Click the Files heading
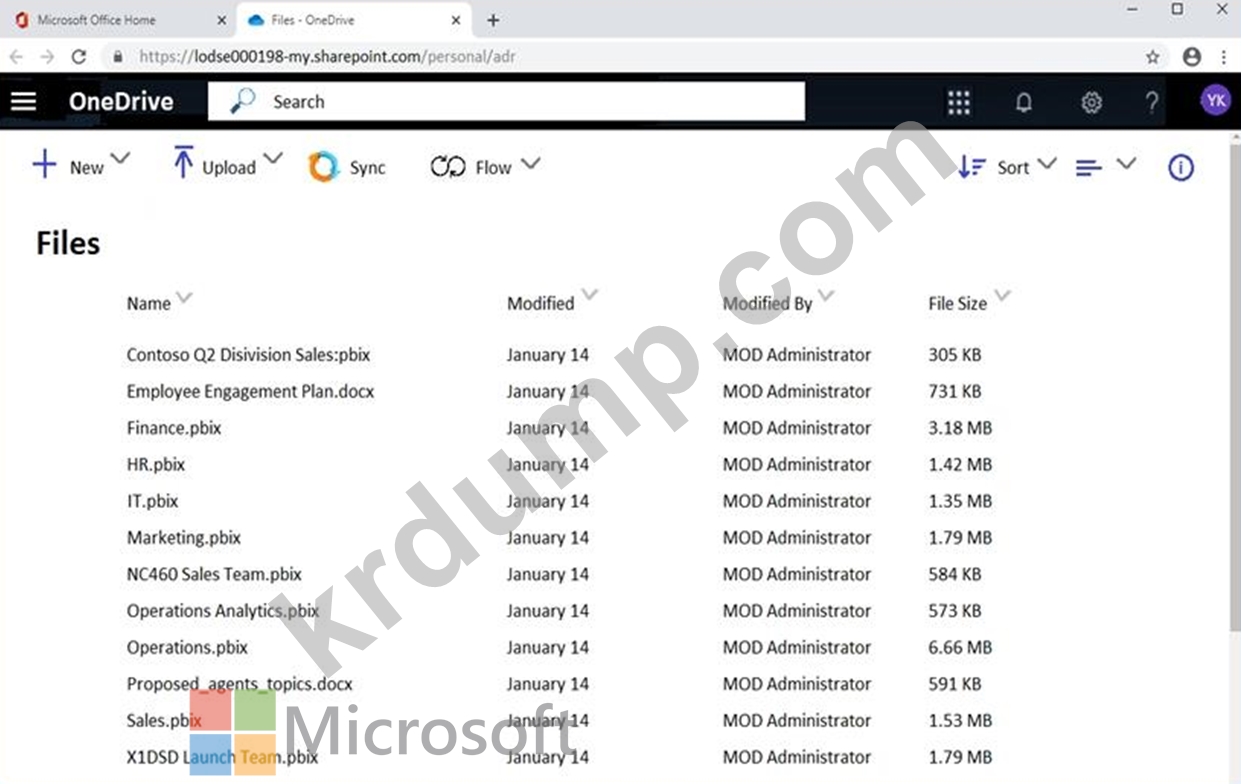Image resolution: width=1241 pixels, height=784 pixels. 68,243
